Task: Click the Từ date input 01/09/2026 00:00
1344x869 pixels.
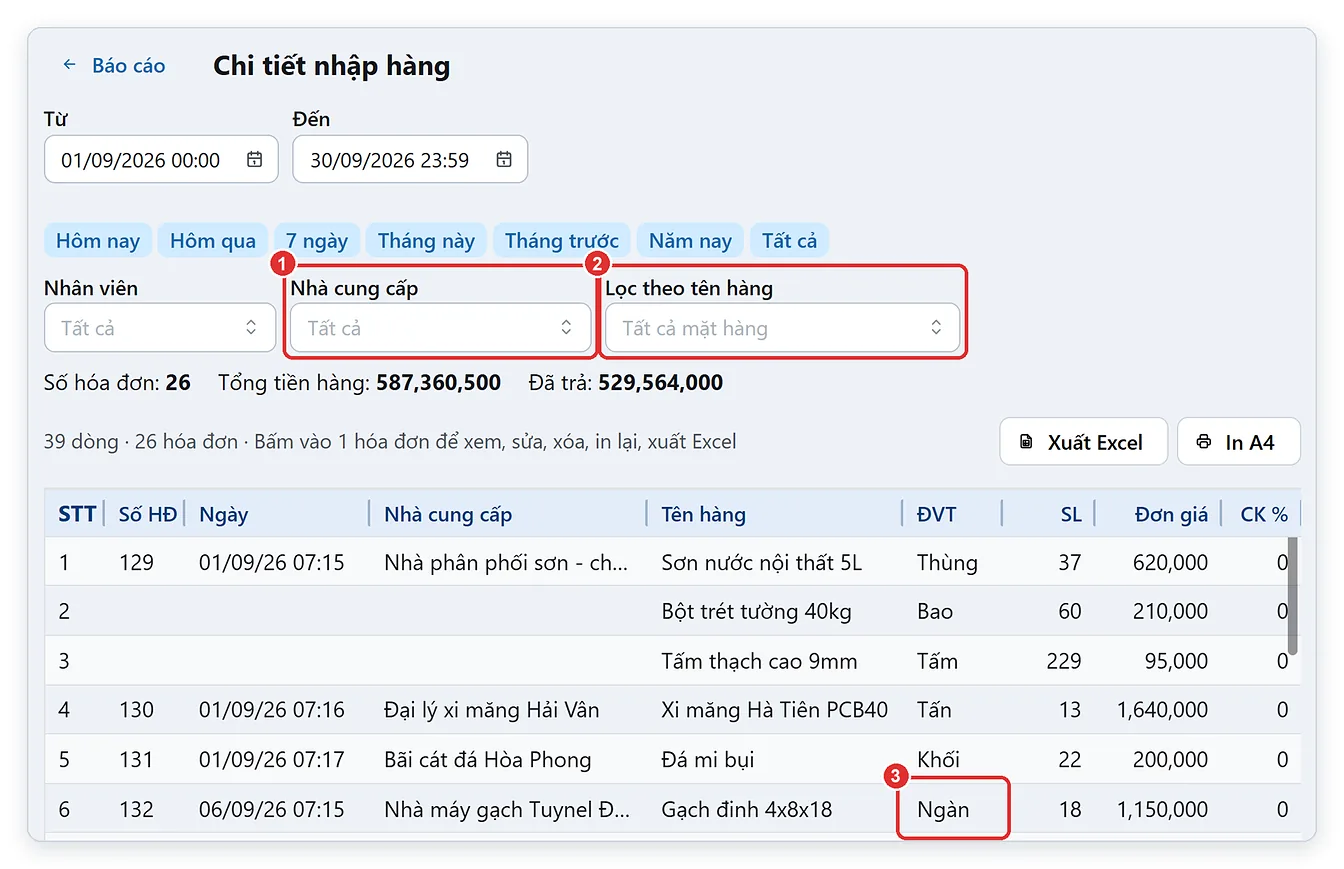Action: coord(161,160)
